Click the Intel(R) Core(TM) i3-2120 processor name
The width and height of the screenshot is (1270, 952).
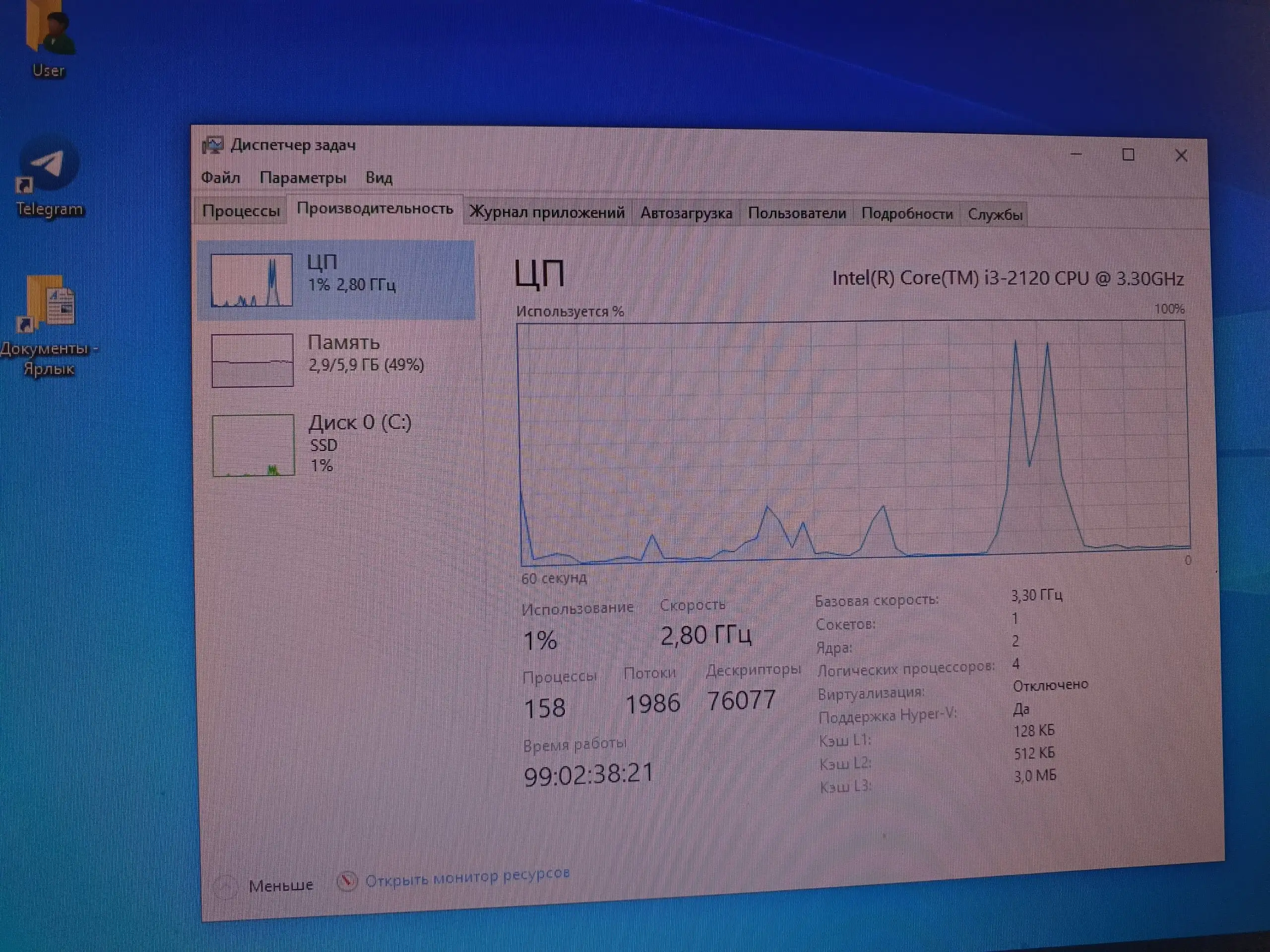click(1008, 278)
